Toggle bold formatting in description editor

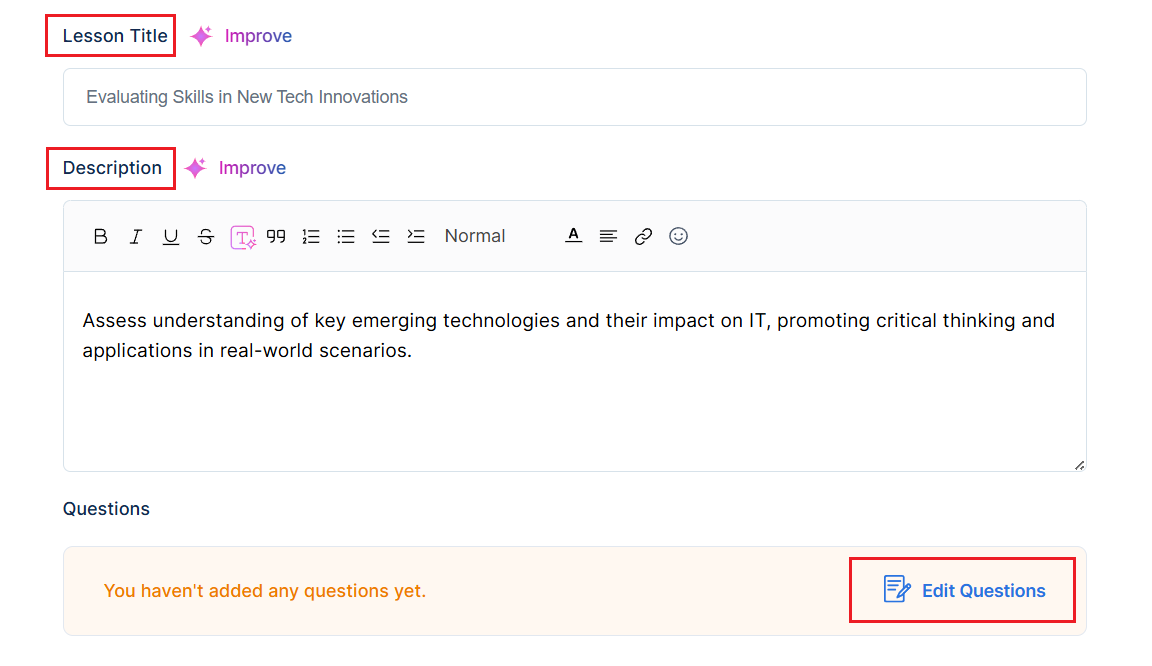(101, 236)
